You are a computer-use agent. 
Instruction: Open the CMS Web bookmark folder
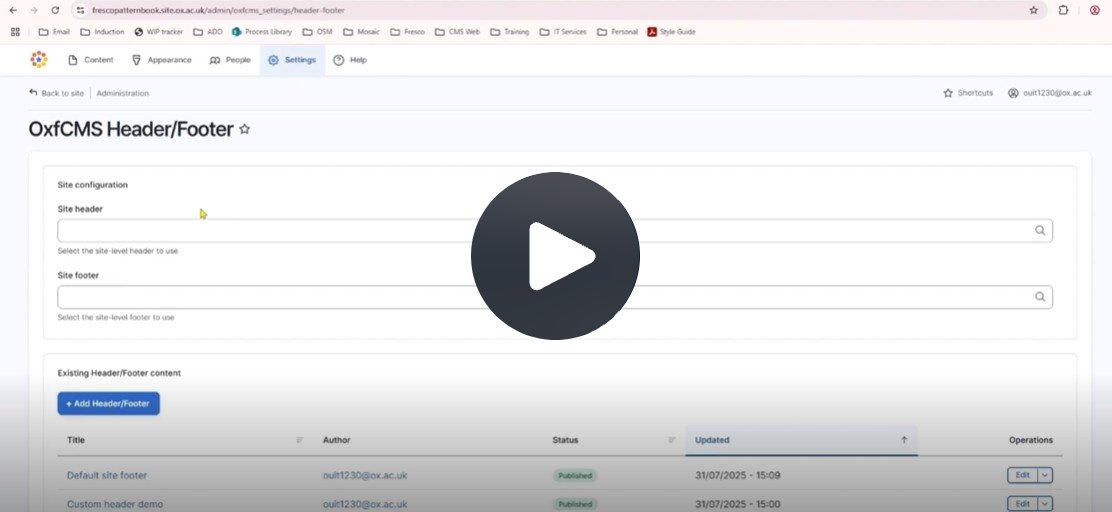[457, 32]
